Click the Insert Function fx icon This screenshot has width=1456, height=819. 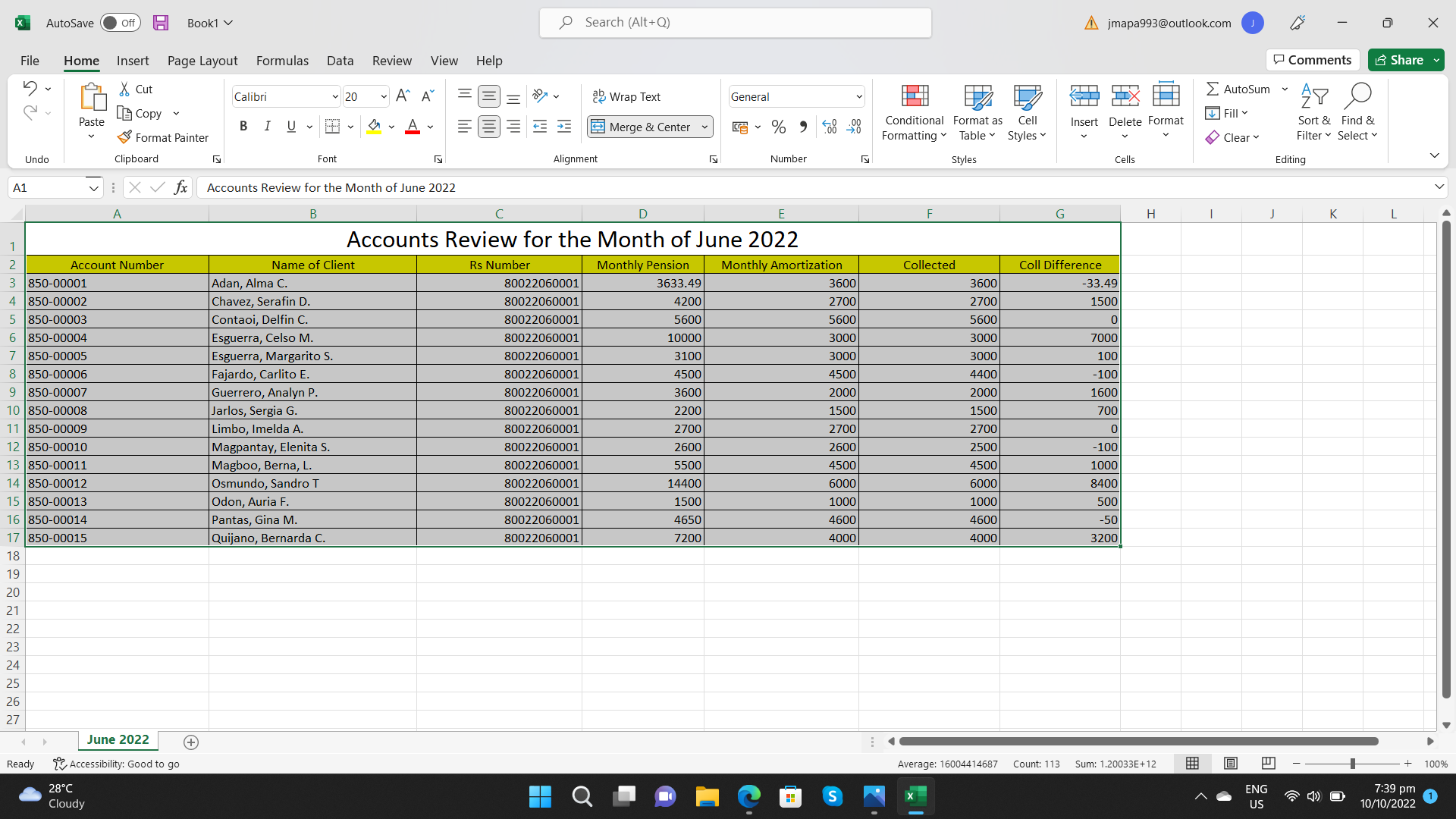(180, 187)
